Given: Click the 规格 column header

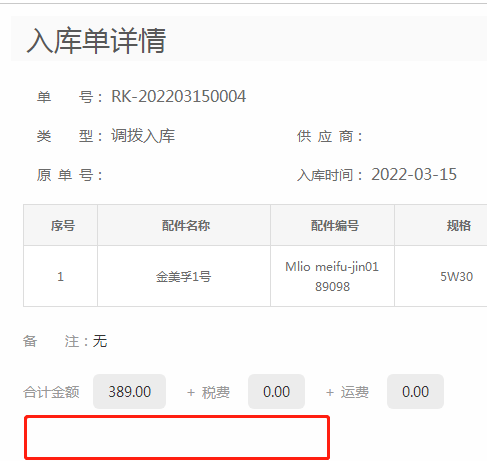Looking at the screenshot, I should coord(459,226).
